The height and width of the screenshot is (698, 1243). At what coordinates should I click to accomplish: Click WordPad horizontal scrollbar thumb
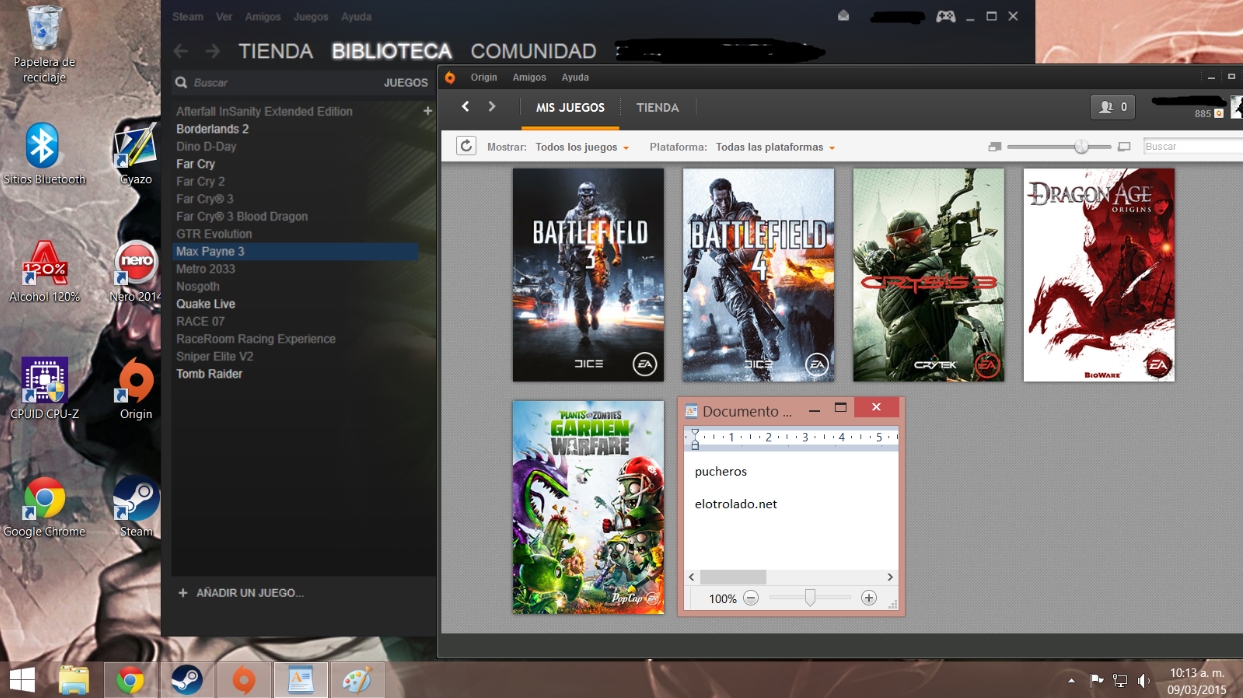coord(733,577)
